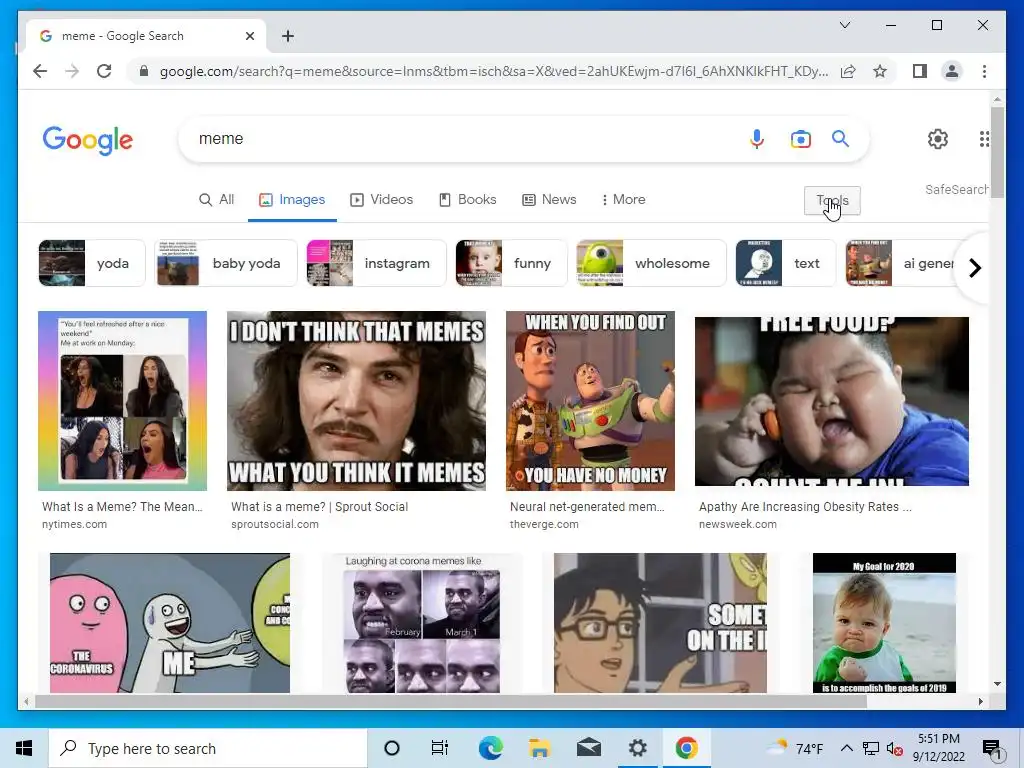Search by image with camera icon
This screenshot has width=1024, height=768.
pyautogui.click(x=801, y=139)
